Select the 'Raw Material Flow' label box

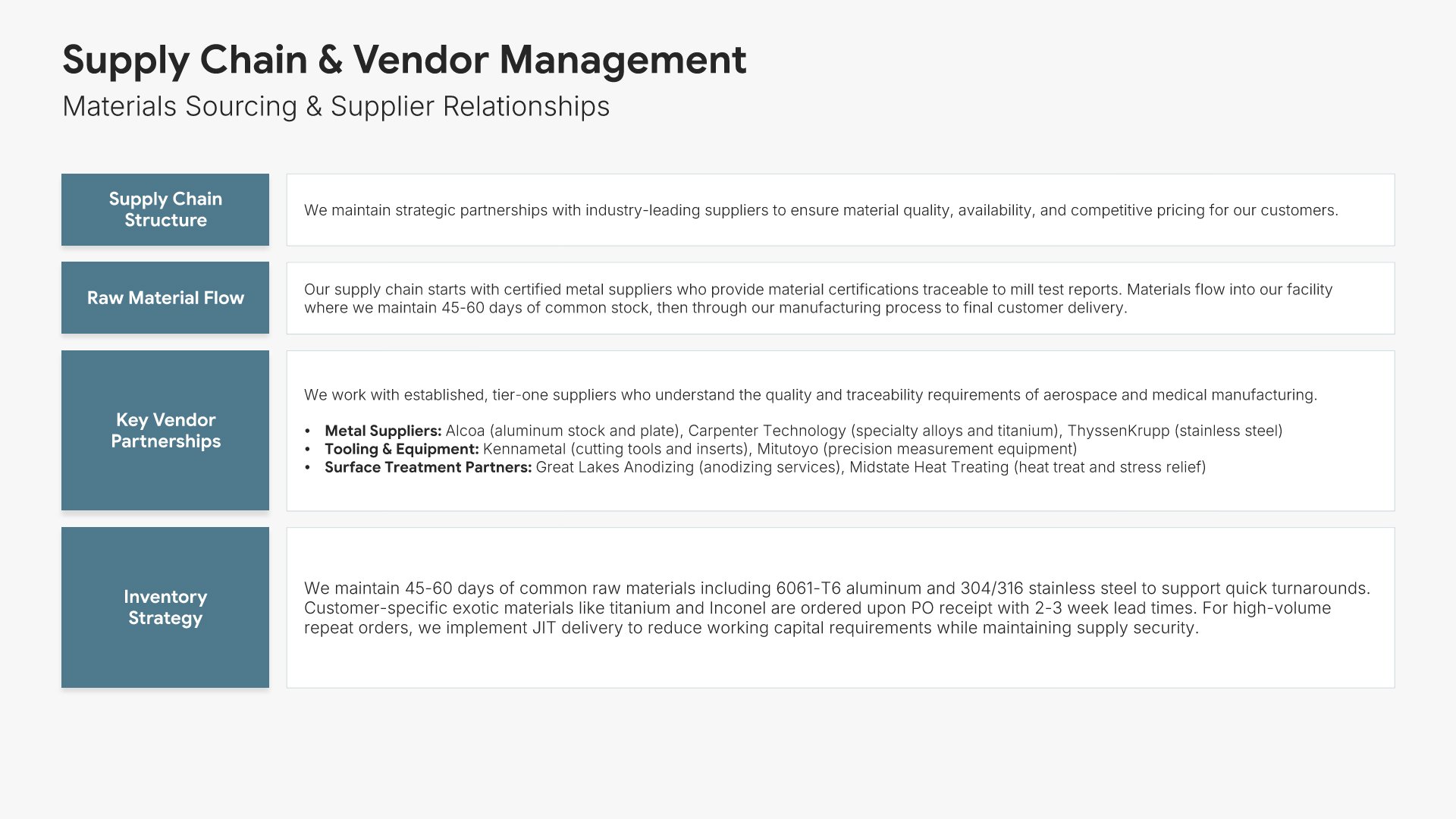pos(165,298)
